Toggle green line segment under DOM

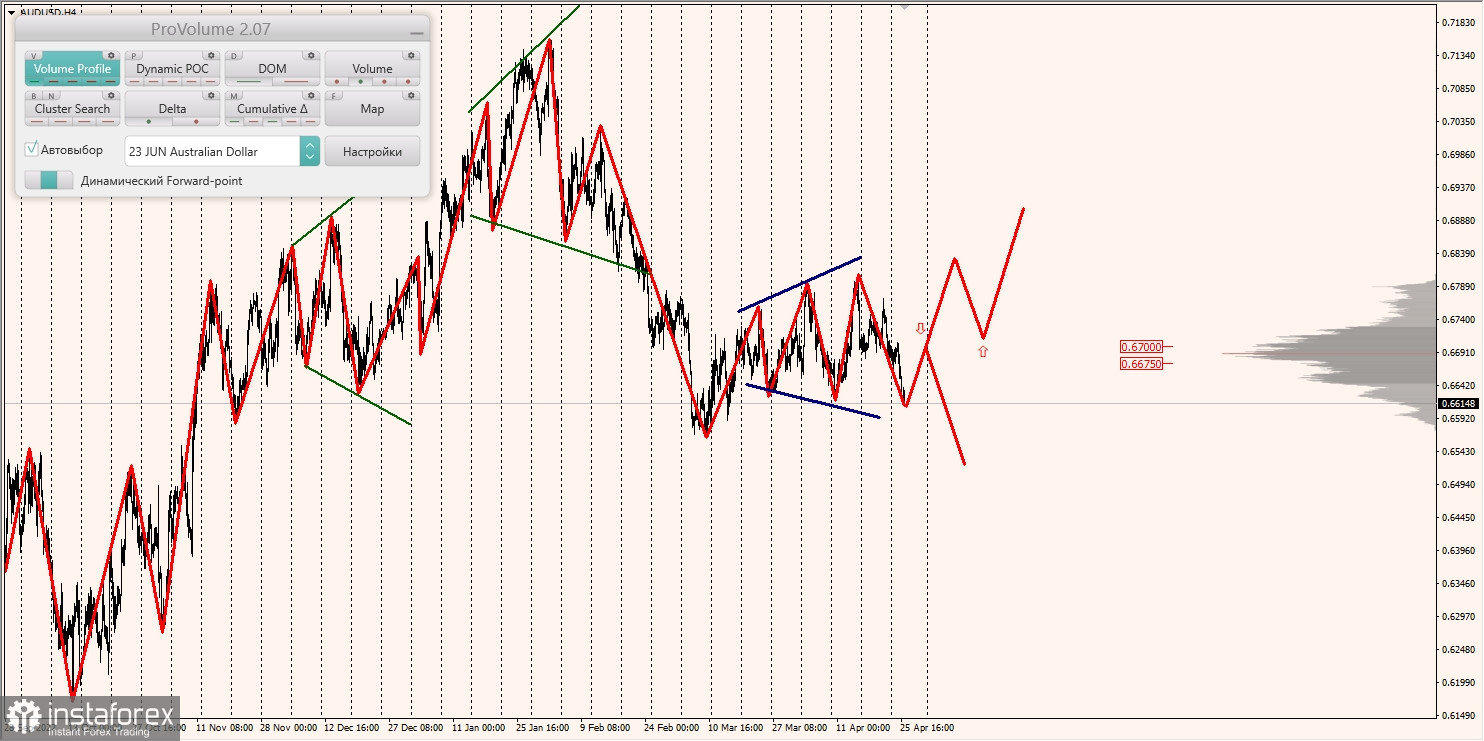pos(249,81)
